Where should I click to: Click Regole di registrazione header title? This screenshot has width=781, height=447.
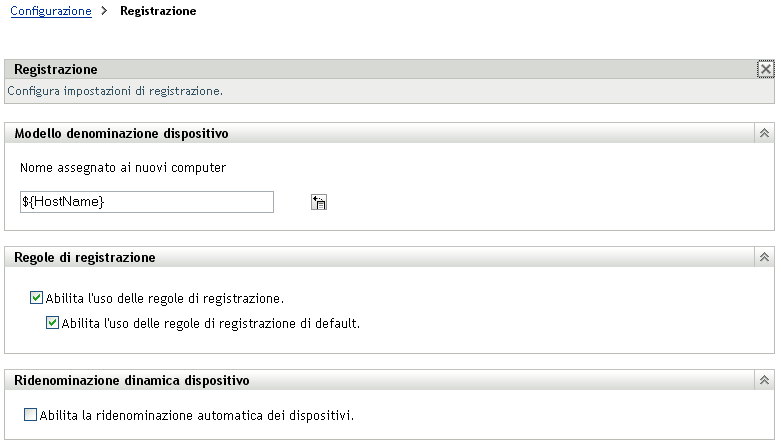(85, 258)
